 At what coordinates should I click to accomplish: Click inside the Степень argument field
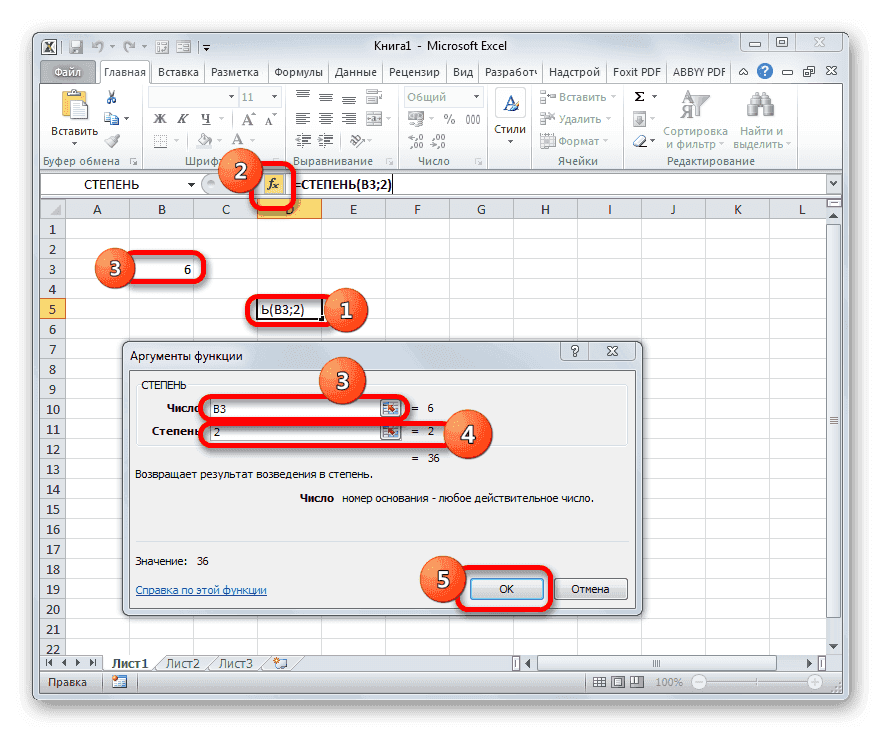pyautogui.click(x=300, y=431)
